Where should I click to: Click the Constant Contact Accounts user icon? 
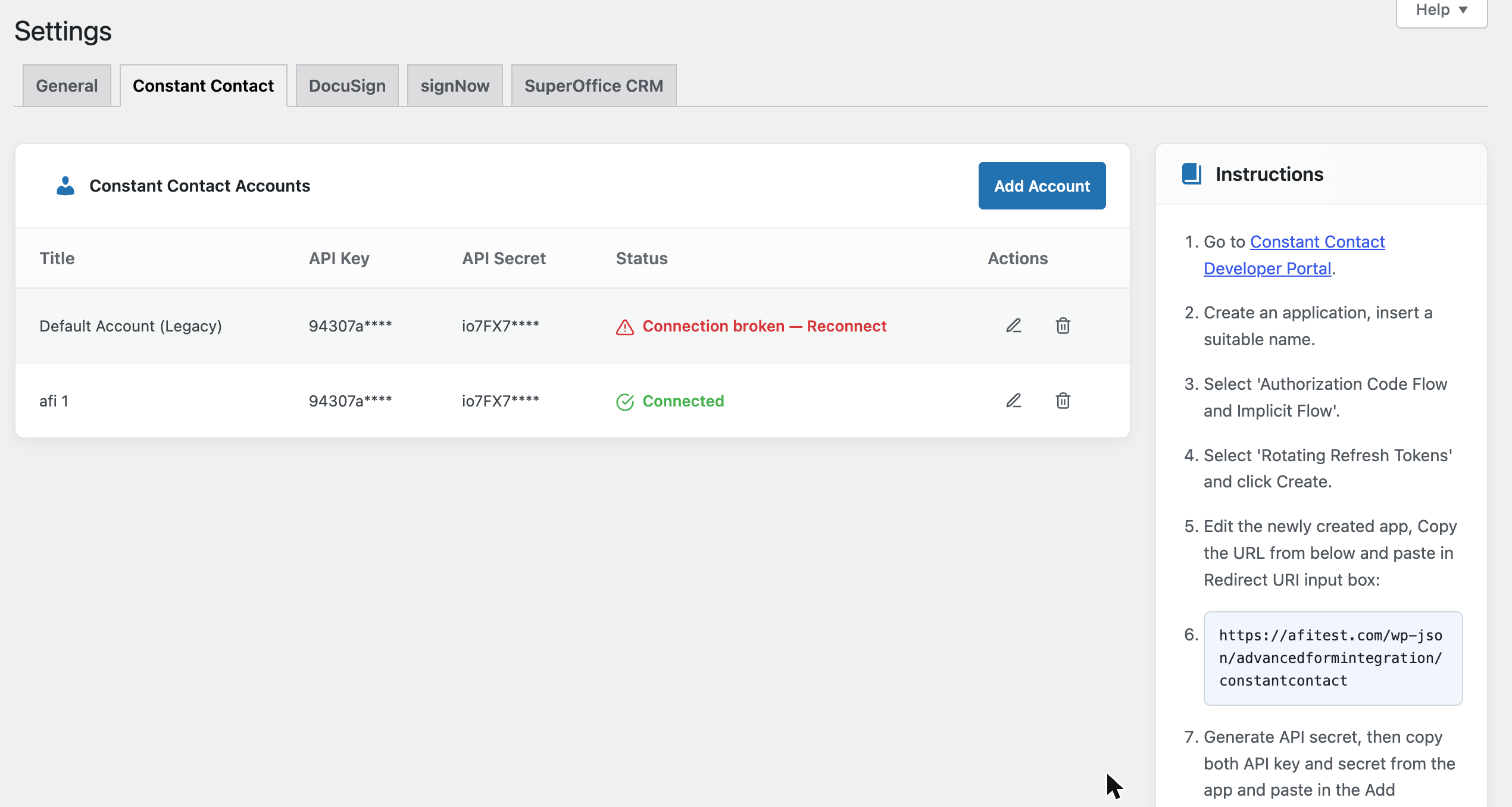[65, 186]
